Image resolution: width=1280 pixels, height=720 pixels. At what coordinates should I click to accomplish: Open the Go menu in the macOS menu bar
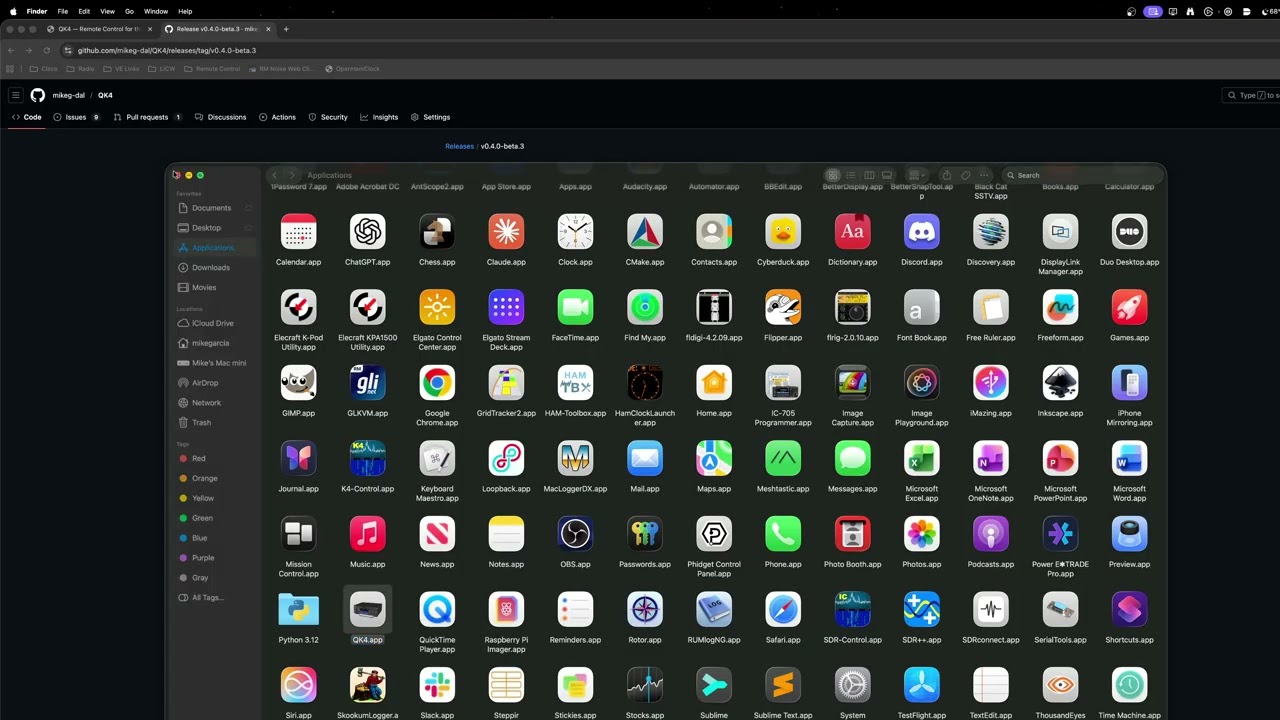point(129,11)
